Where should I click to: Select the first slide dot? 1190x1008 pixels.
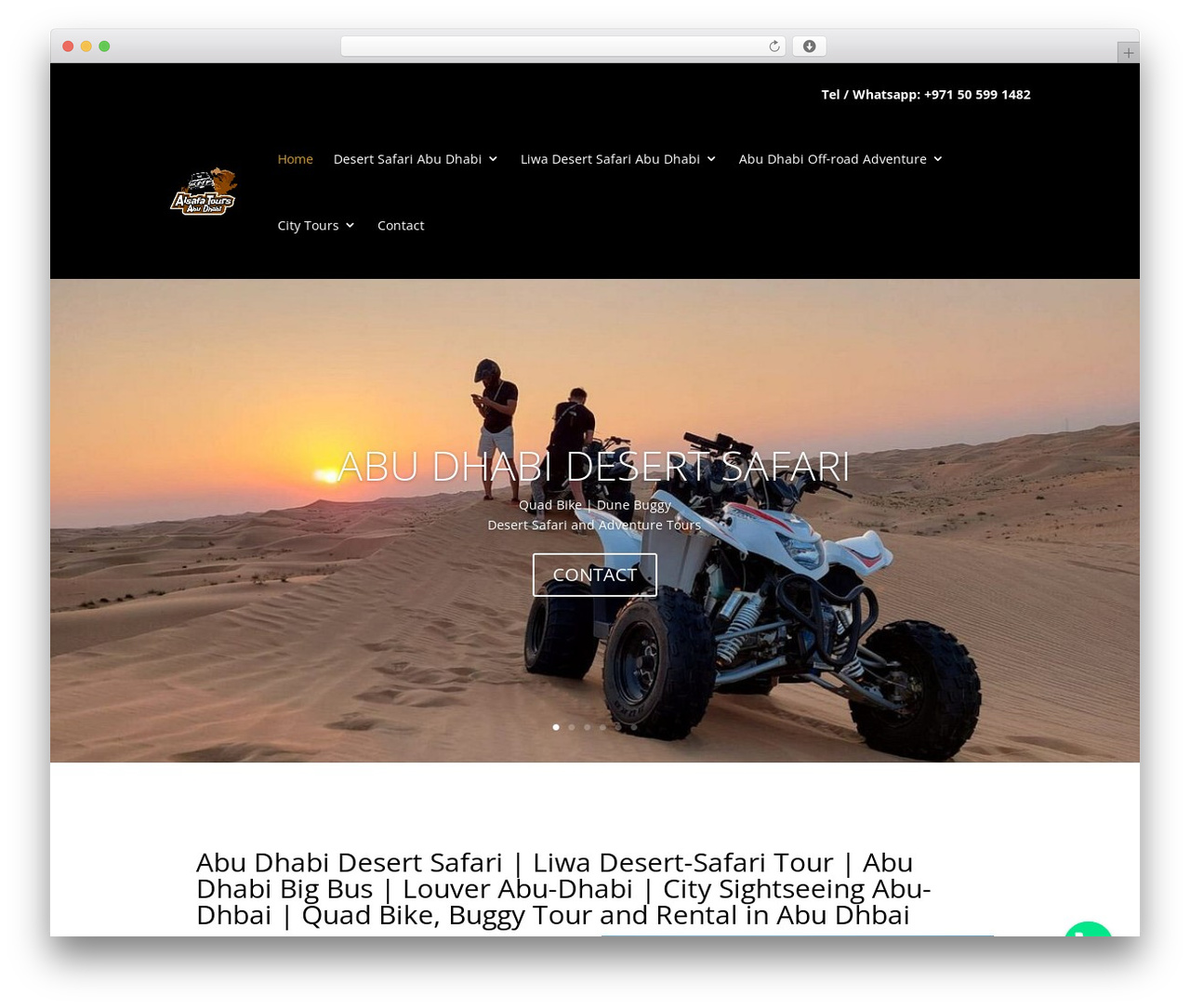pos(556,727)
